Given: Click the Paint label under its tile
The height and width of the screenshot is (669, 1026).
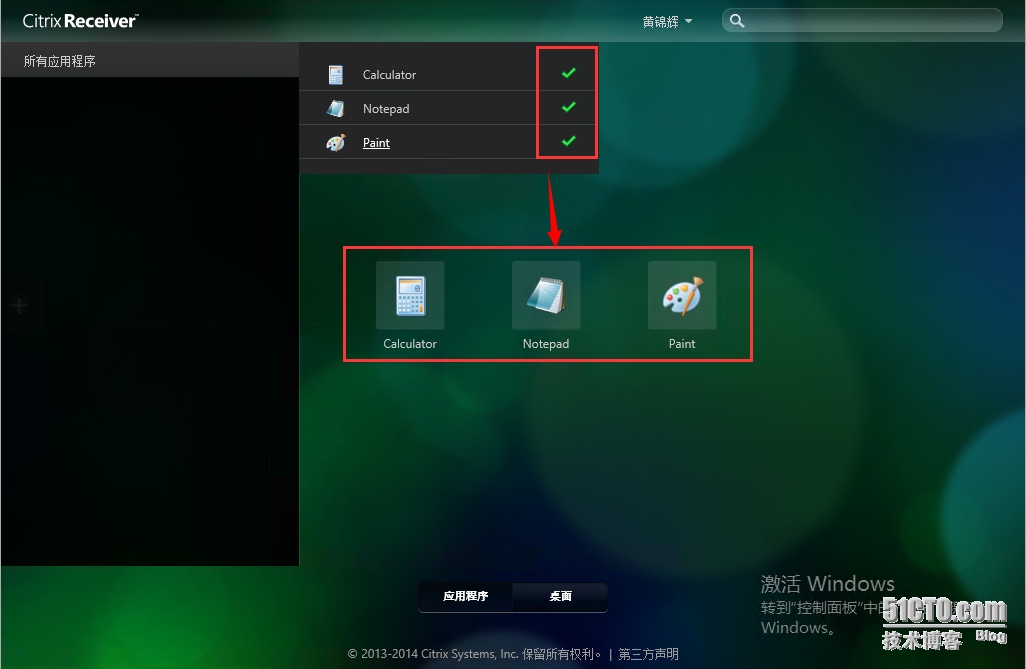Looking at the screenshot, I should [x=682, y=344].
